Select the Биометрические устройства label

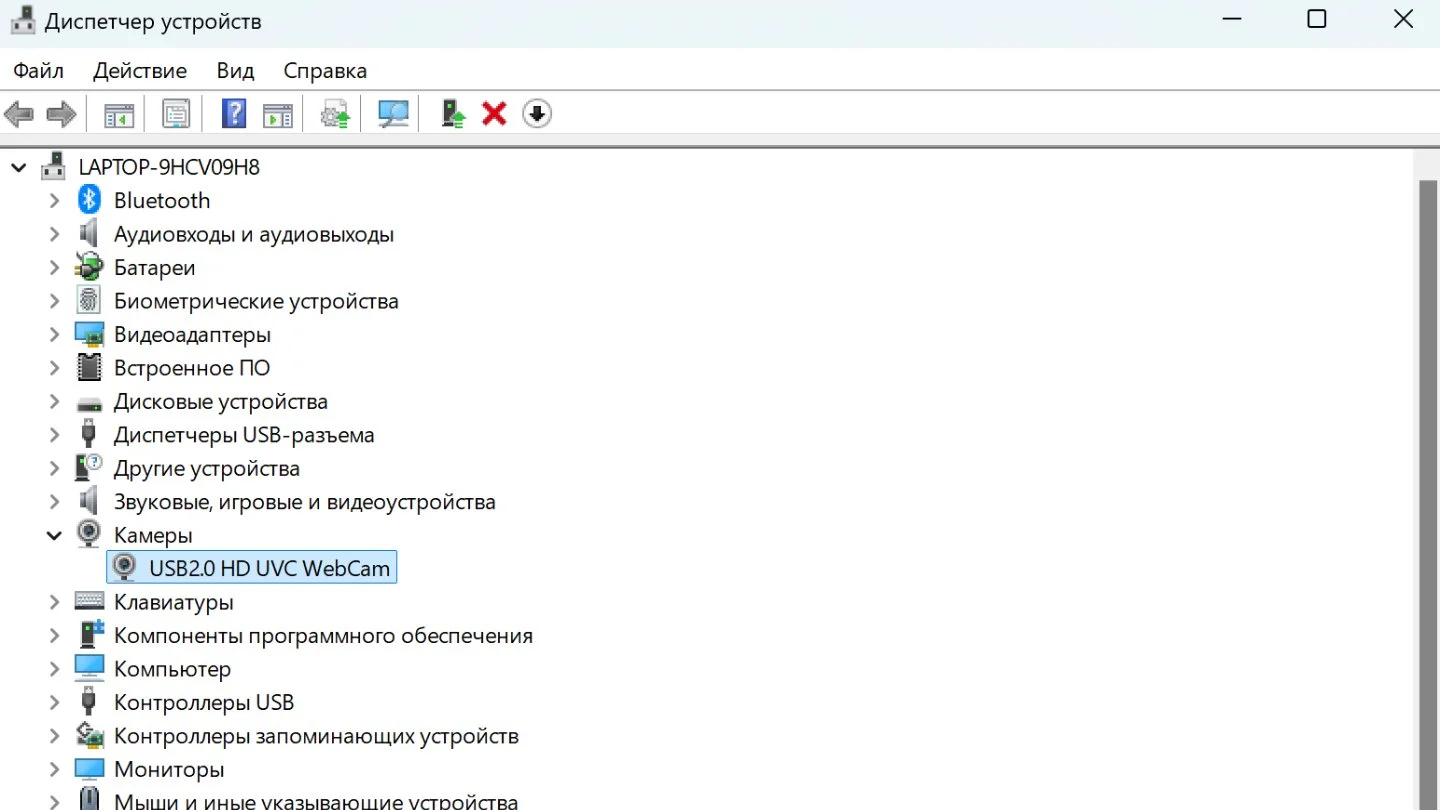256,301
